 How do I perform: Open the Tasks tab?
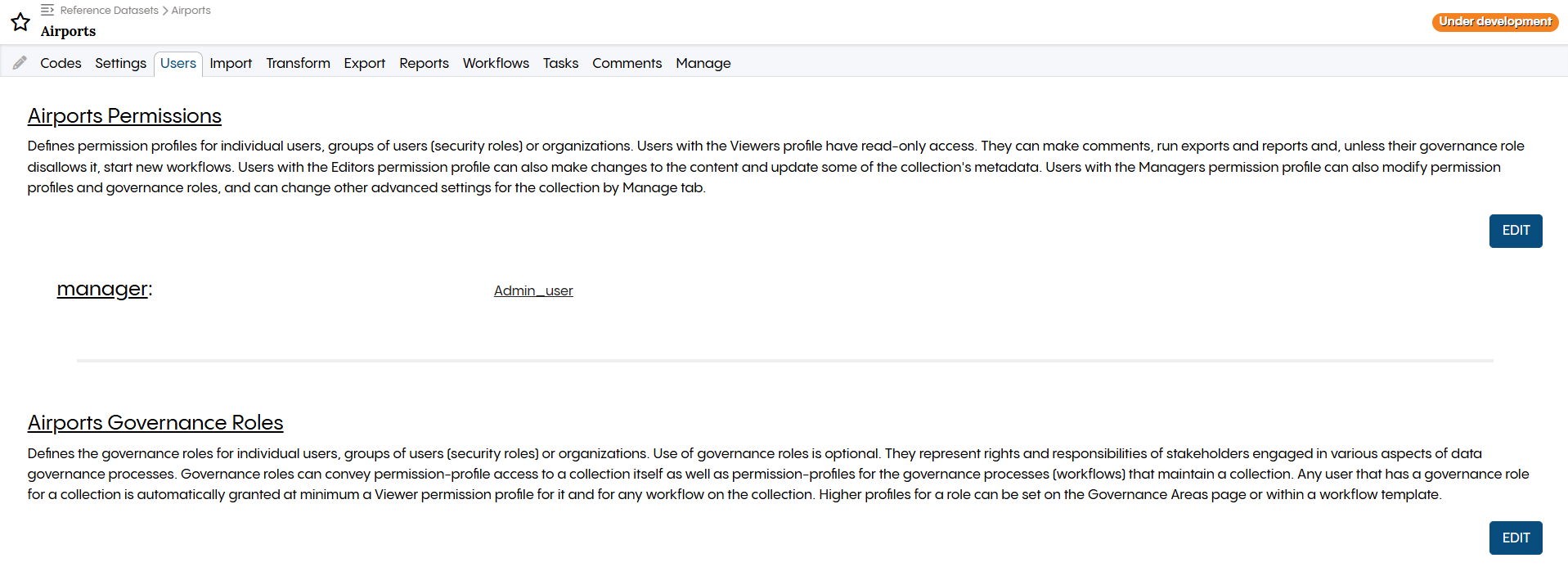click(x=560, y=63)
